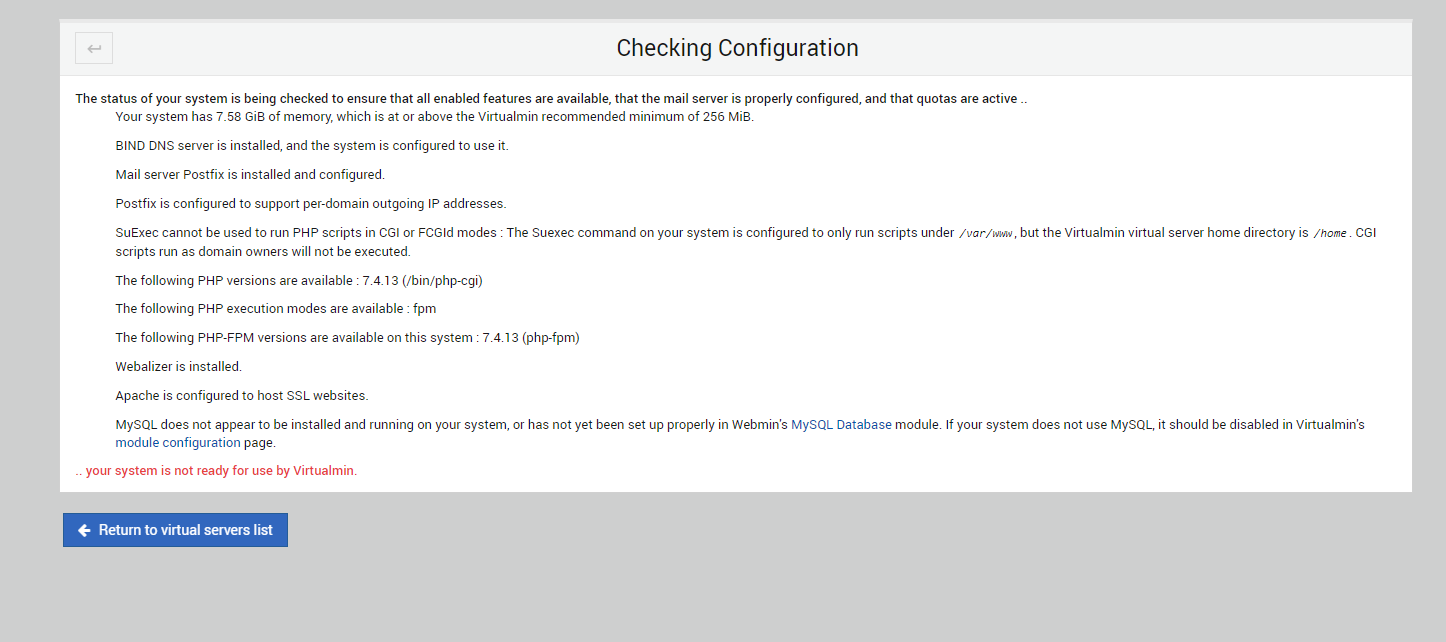
Task: Click the line about 7.58 GiB memory
Action: pos(435,116)
